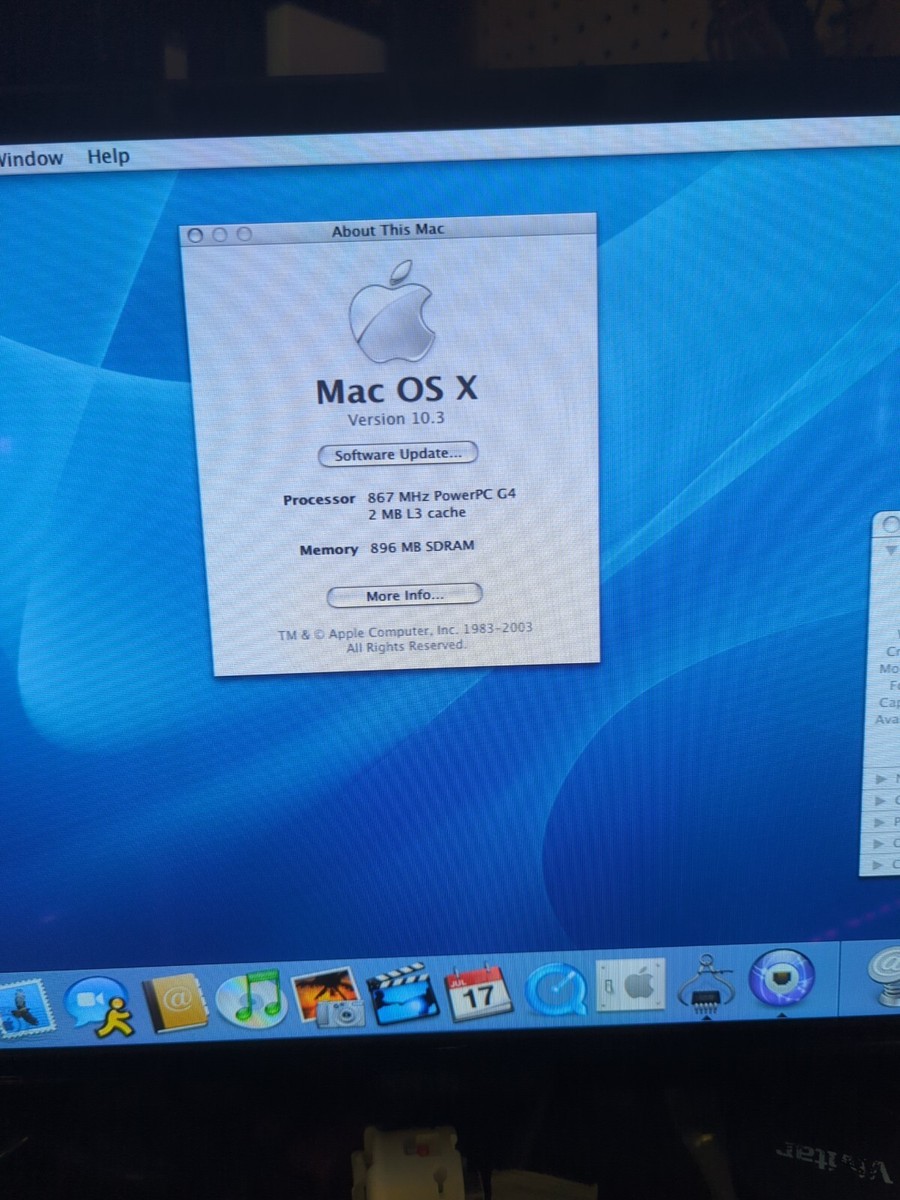Open System Preferences from the Dock
The image size is (900, 1200).
pyautogui.click(x=631, y=986)
